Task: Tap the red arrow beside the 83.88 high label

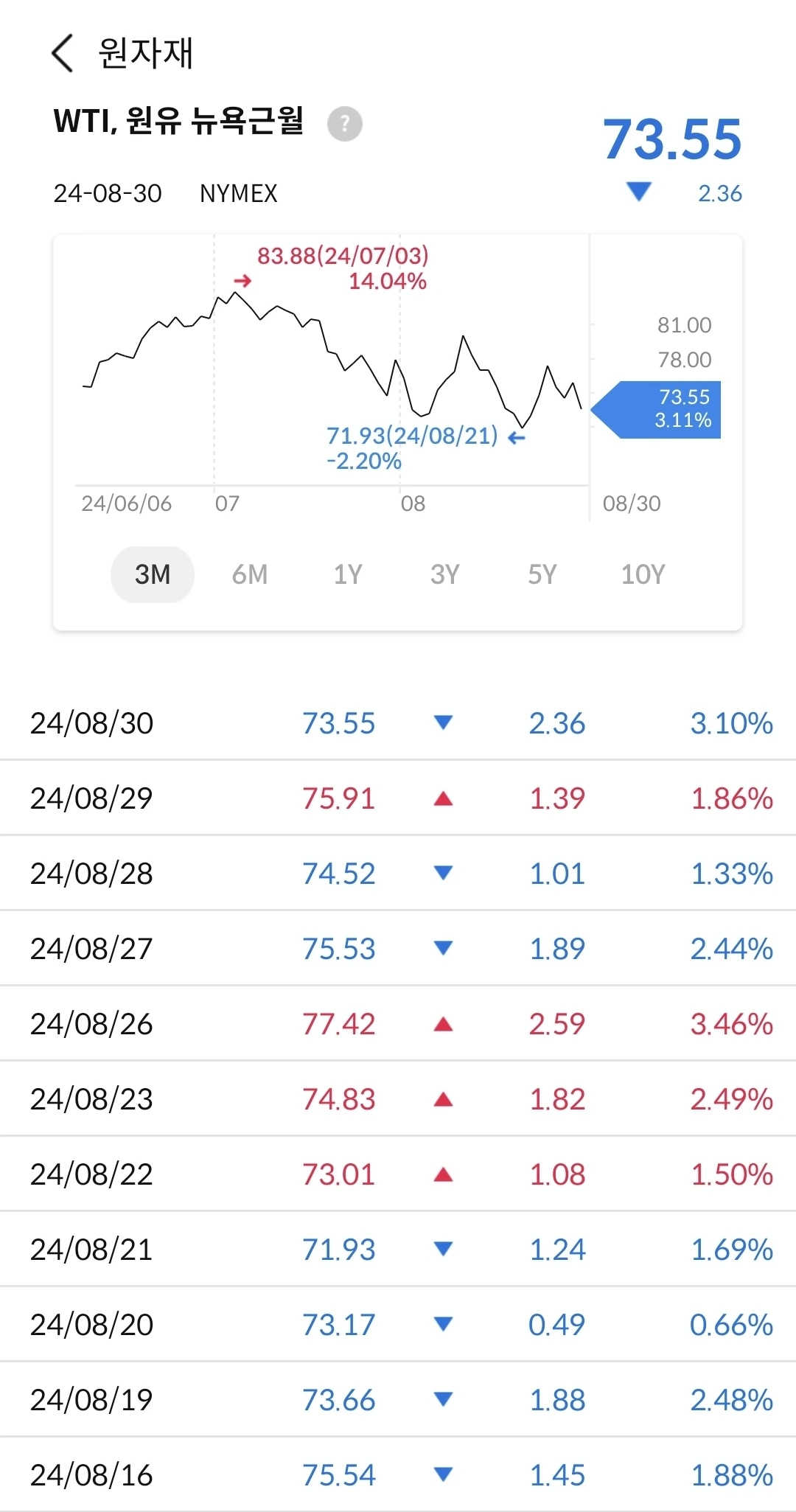Action: [x=242, y=281]
